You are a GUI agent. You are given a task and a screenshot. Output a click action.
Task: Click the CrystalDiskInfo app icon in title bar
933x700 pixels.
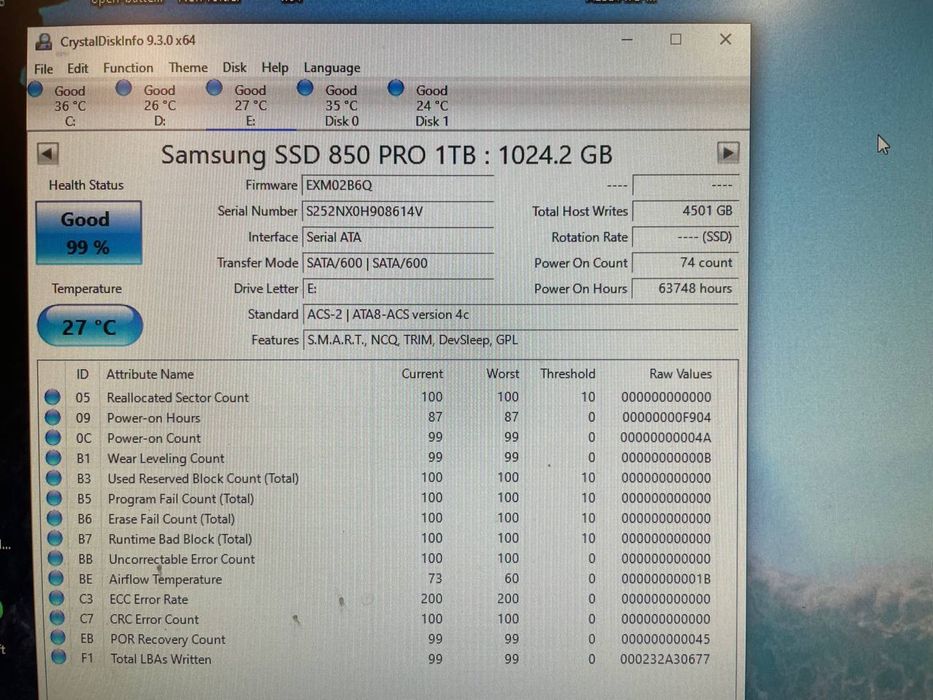coord(43,41)
